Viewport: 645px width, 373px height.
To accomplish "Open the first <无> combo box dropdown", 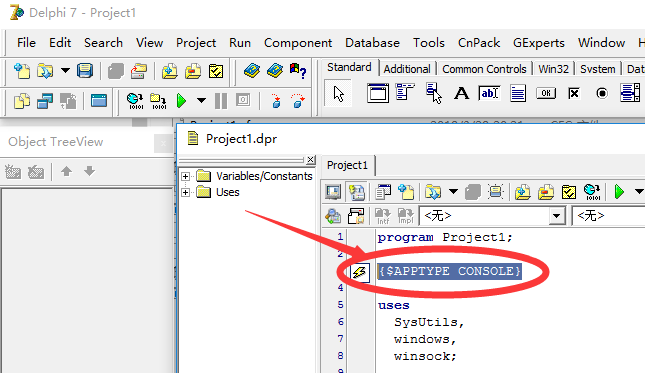I will (556, 216).
